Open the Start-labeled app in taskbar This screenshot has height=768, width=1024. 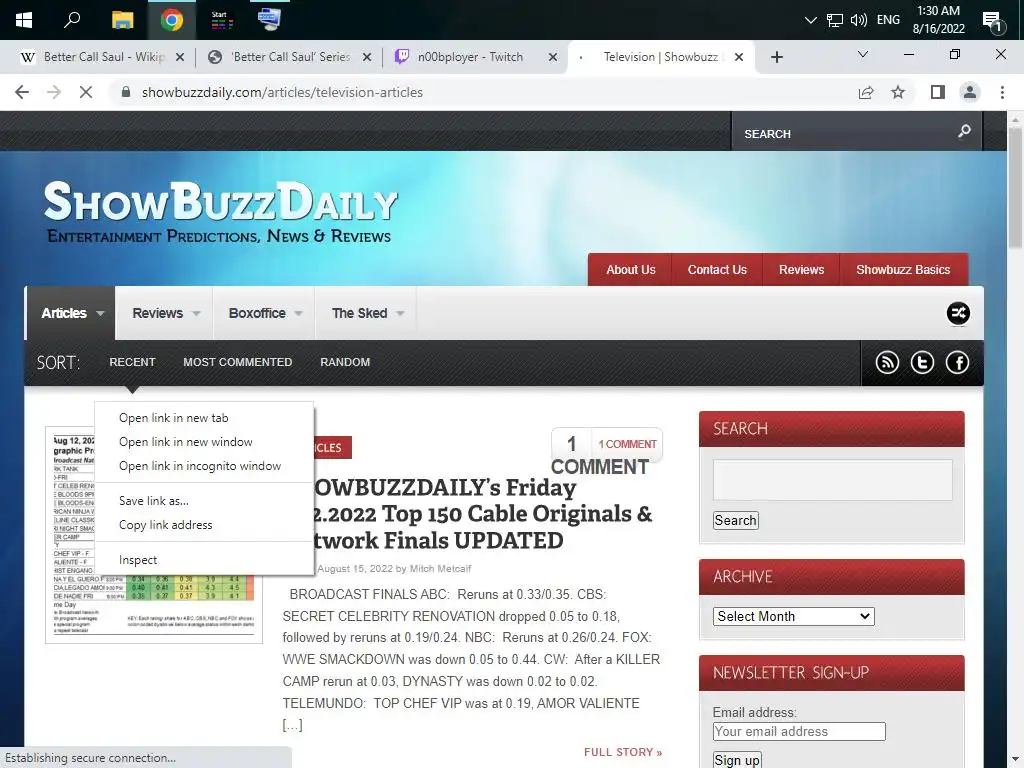pos(221,20)
